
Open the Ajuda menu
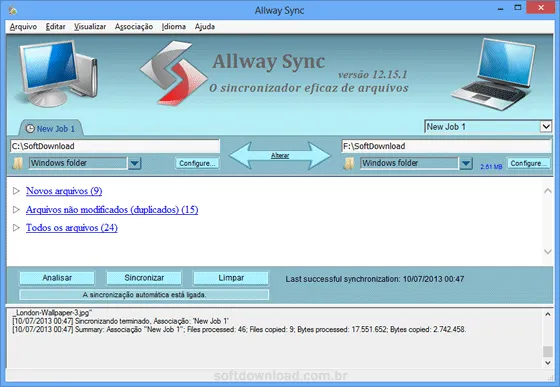205,27
